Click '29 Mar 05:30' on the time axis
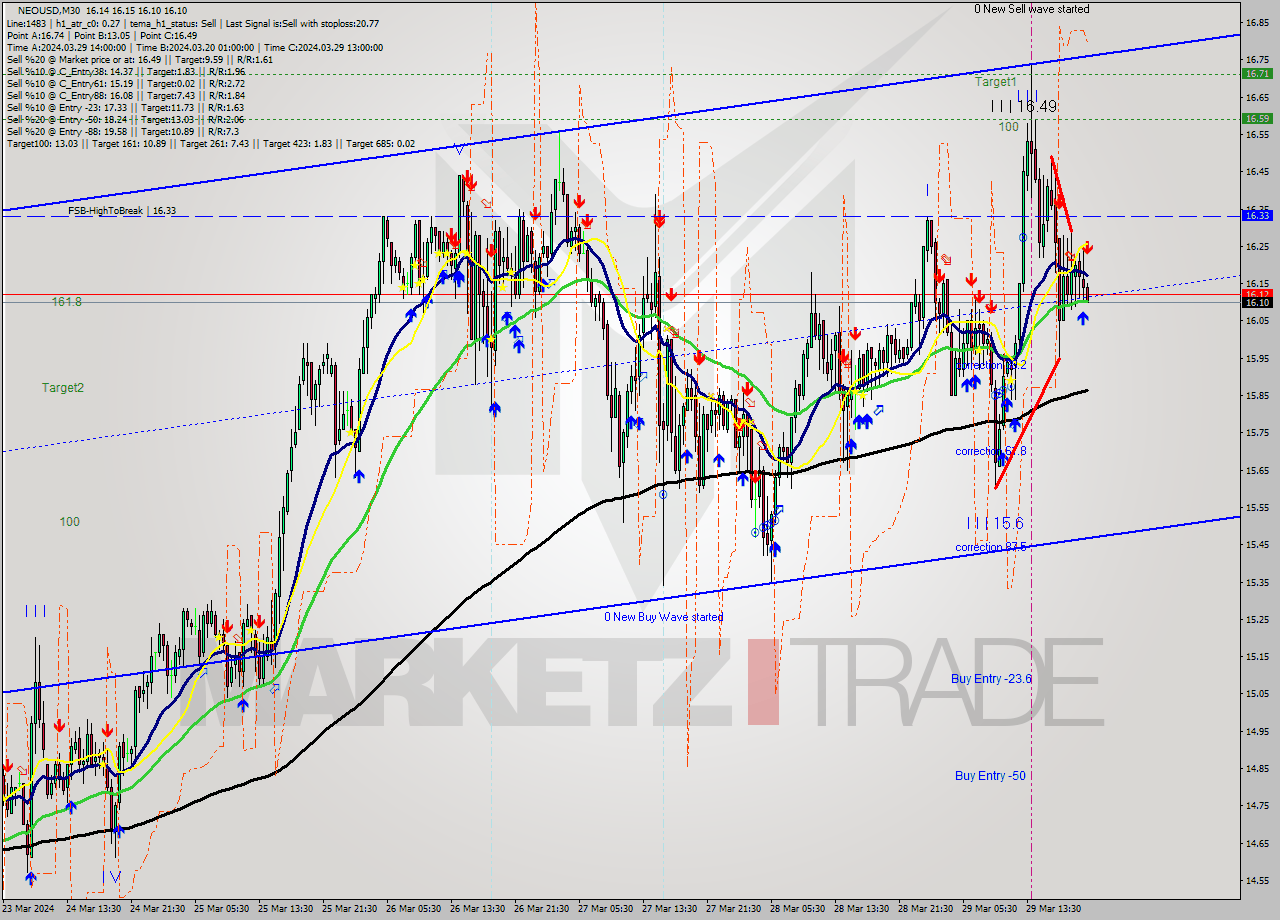 [990, 909]
